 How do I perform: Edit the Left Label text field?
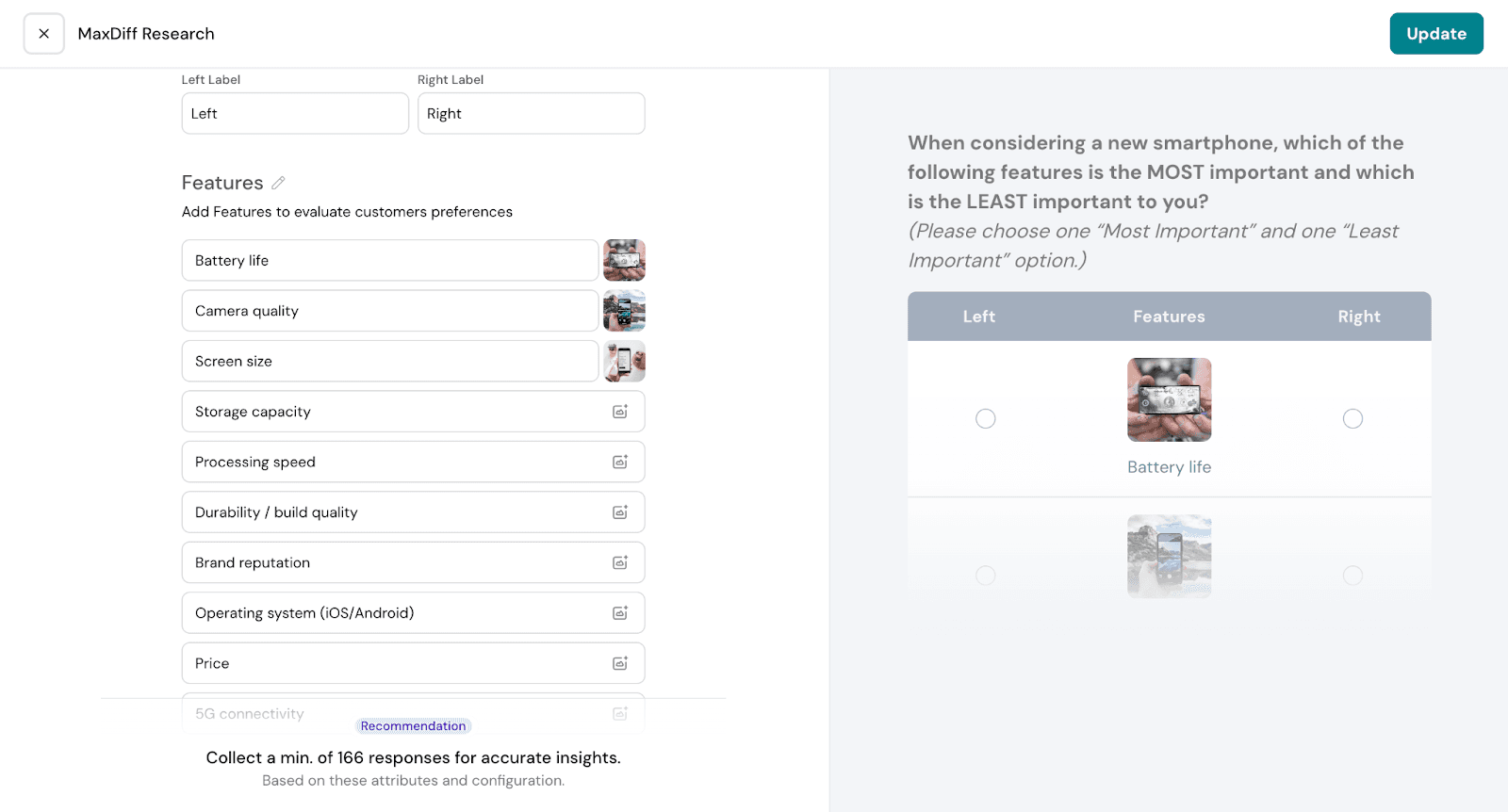click(x=295, y=114)
